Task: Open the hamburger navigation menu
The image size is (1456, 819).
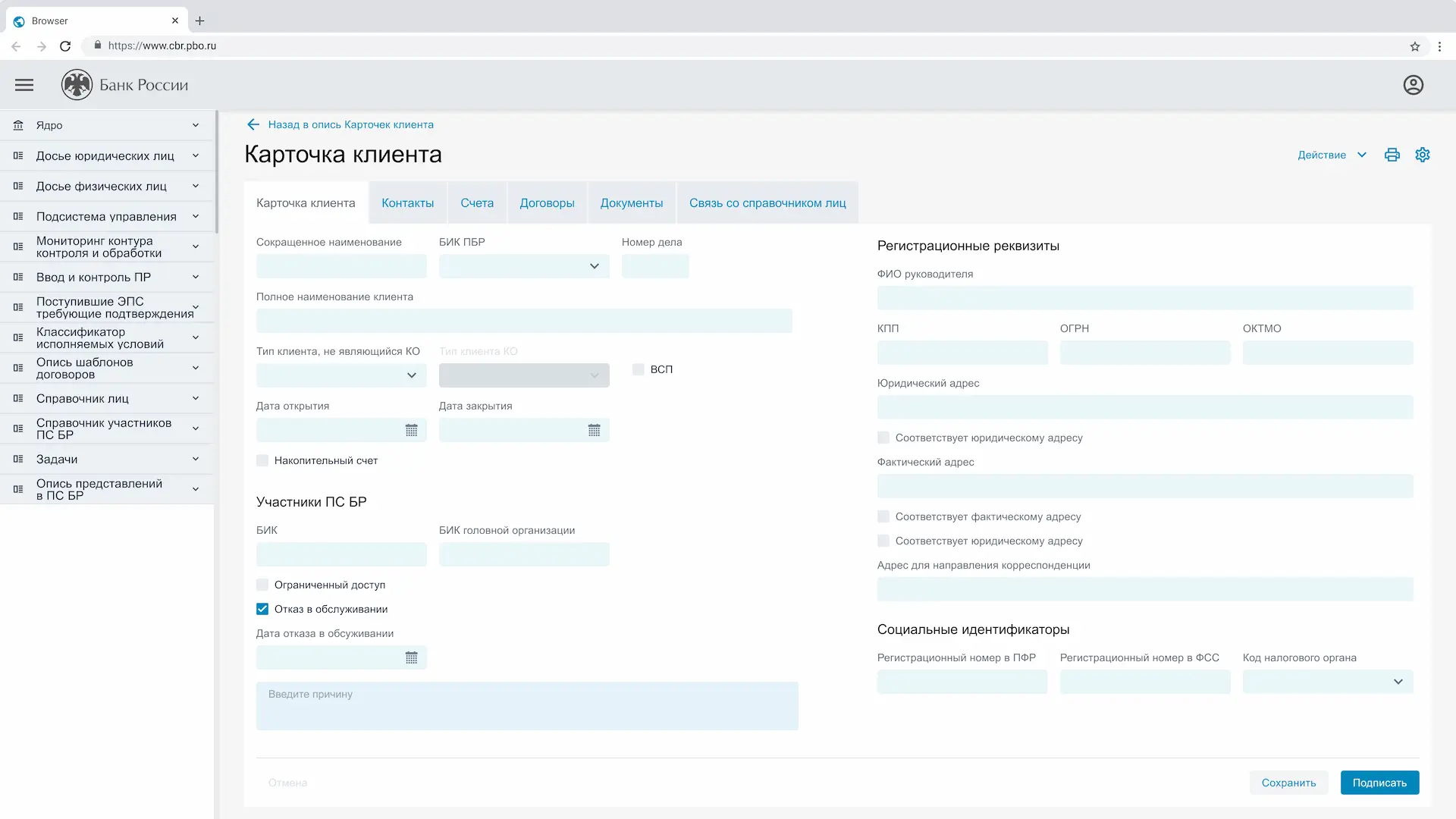Action: click(24, 84)
